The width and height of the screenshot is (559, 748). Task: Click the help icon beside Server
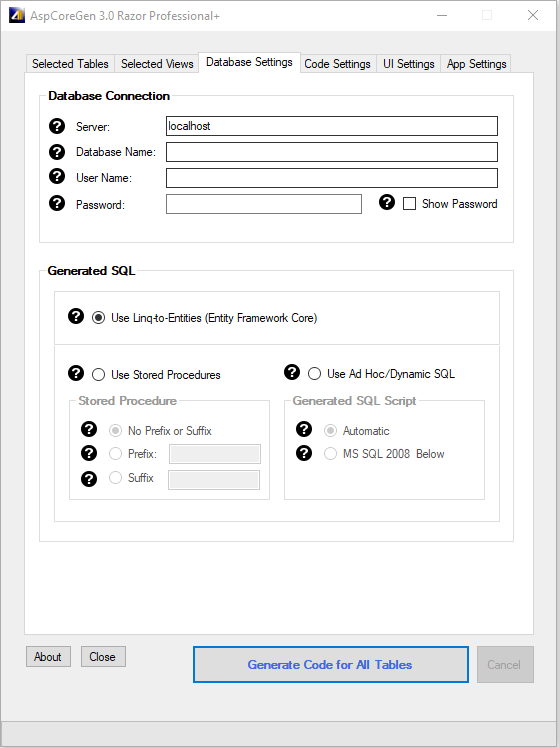[x=57, y=126]
